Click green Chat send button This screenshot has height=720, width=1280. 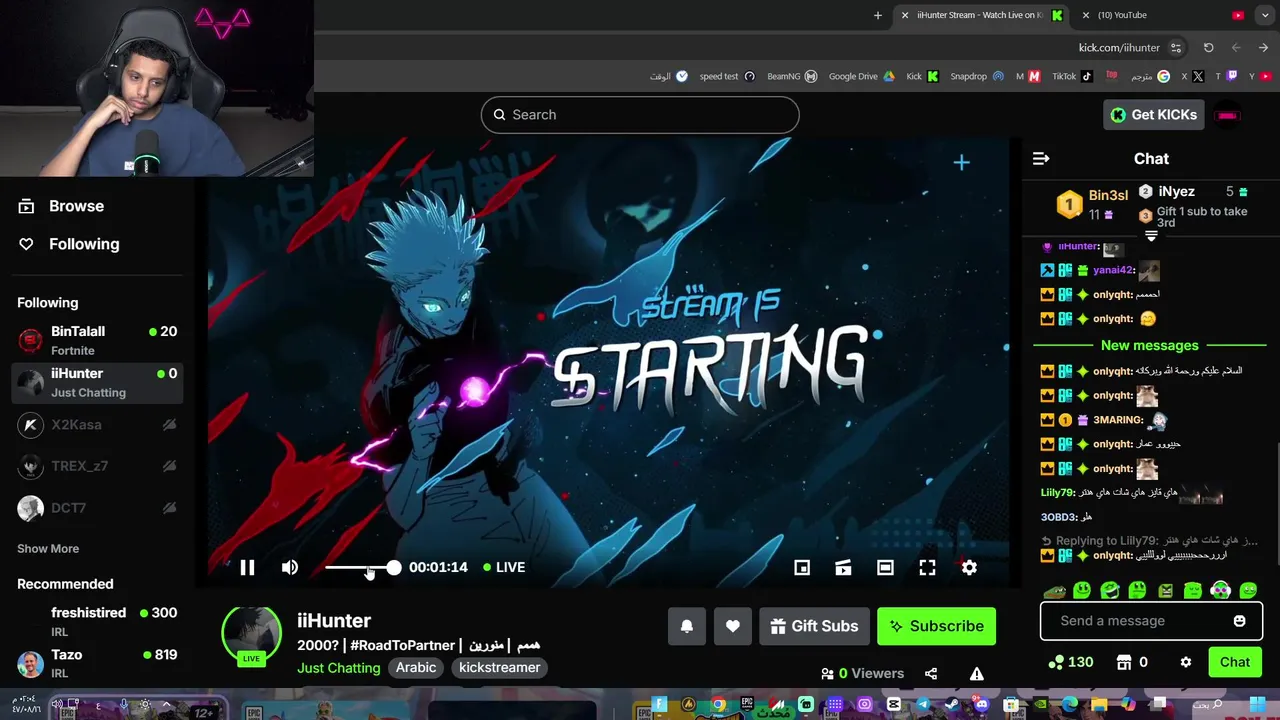point(1234,662)
